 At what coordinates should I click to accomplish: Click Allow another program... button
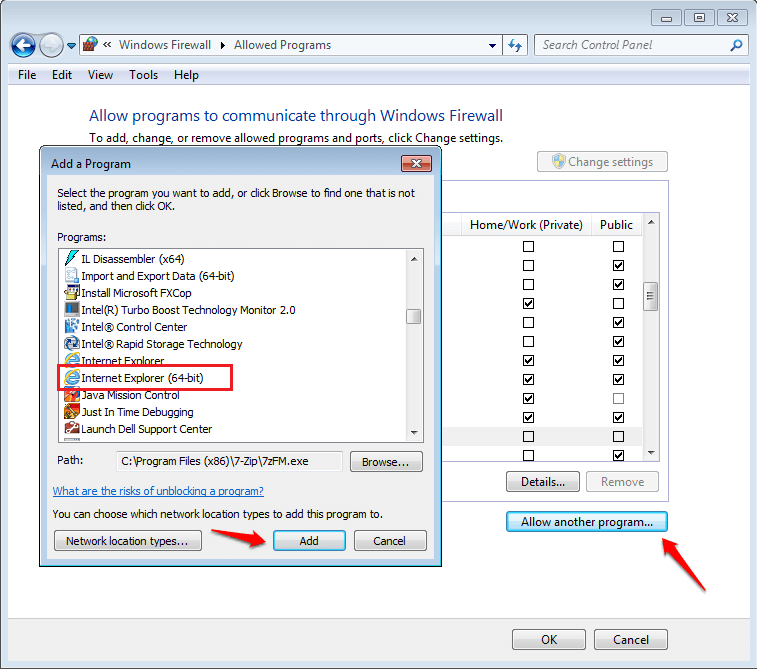[587, 522]
